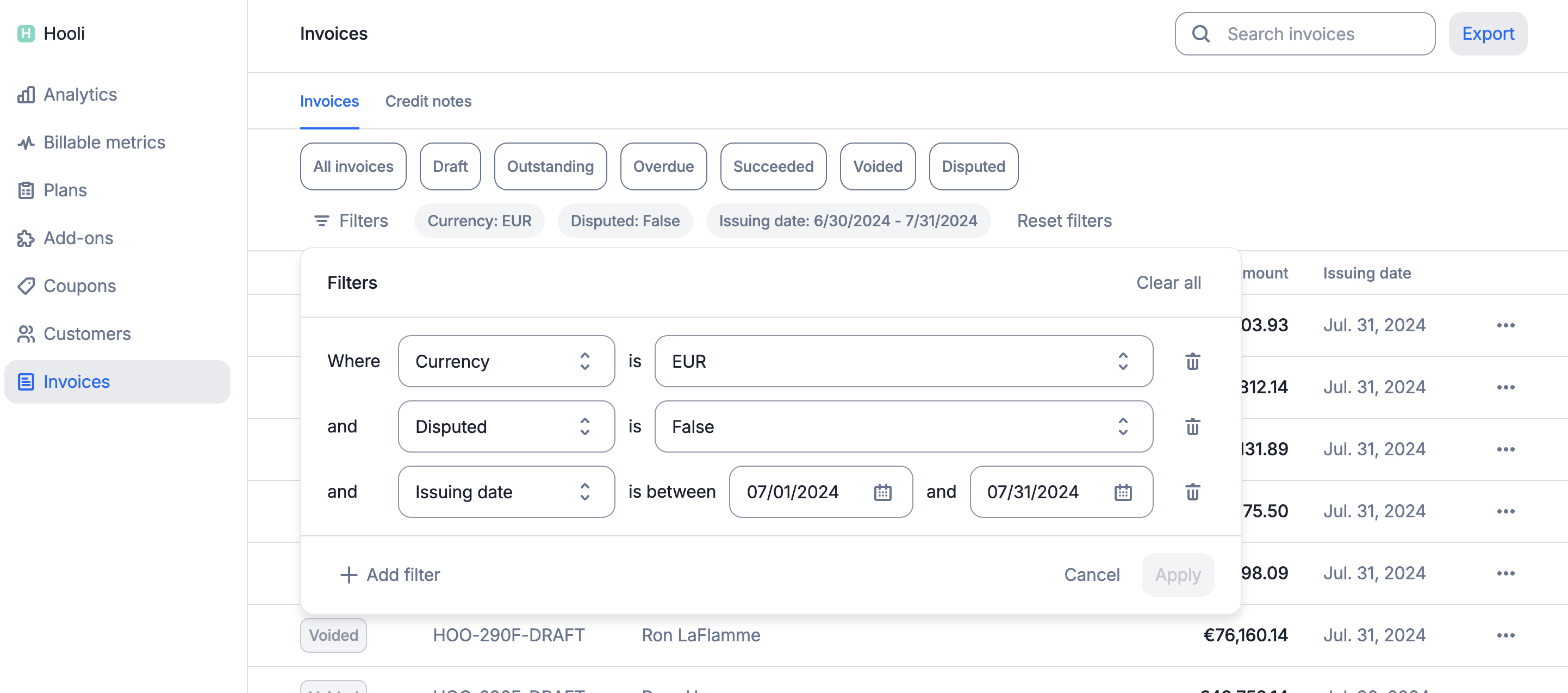
Task: Edit the end date 07/31/2024 field
Action: 1061,491
